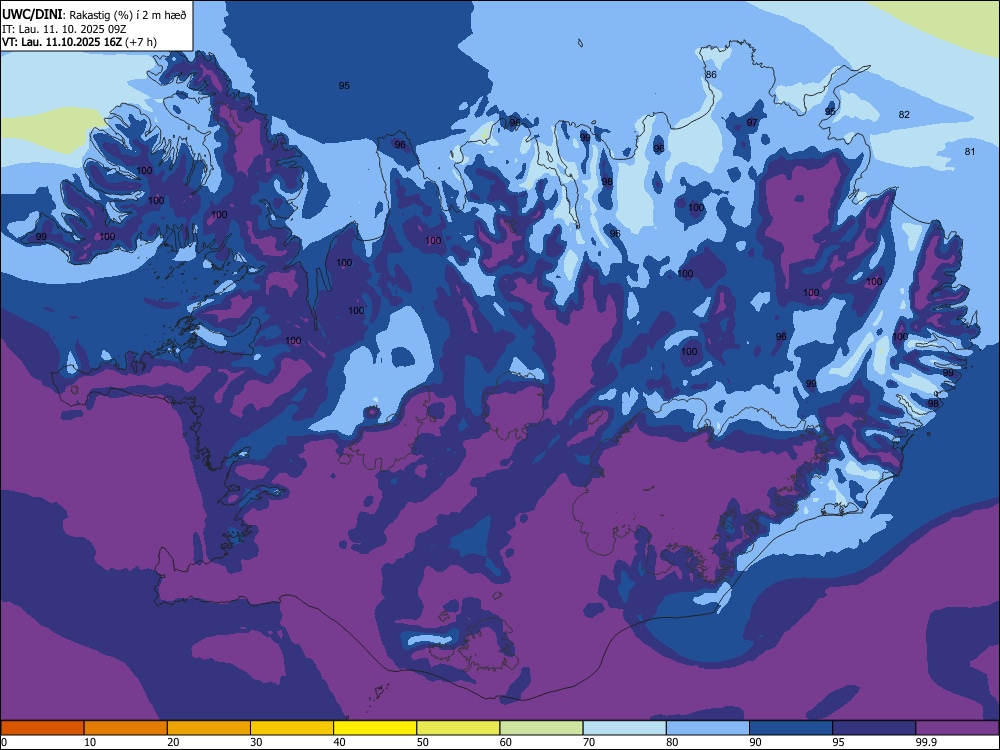Click the legend scale label '70'
This screenshot has width=1000, height=750.
coord(589,742)
